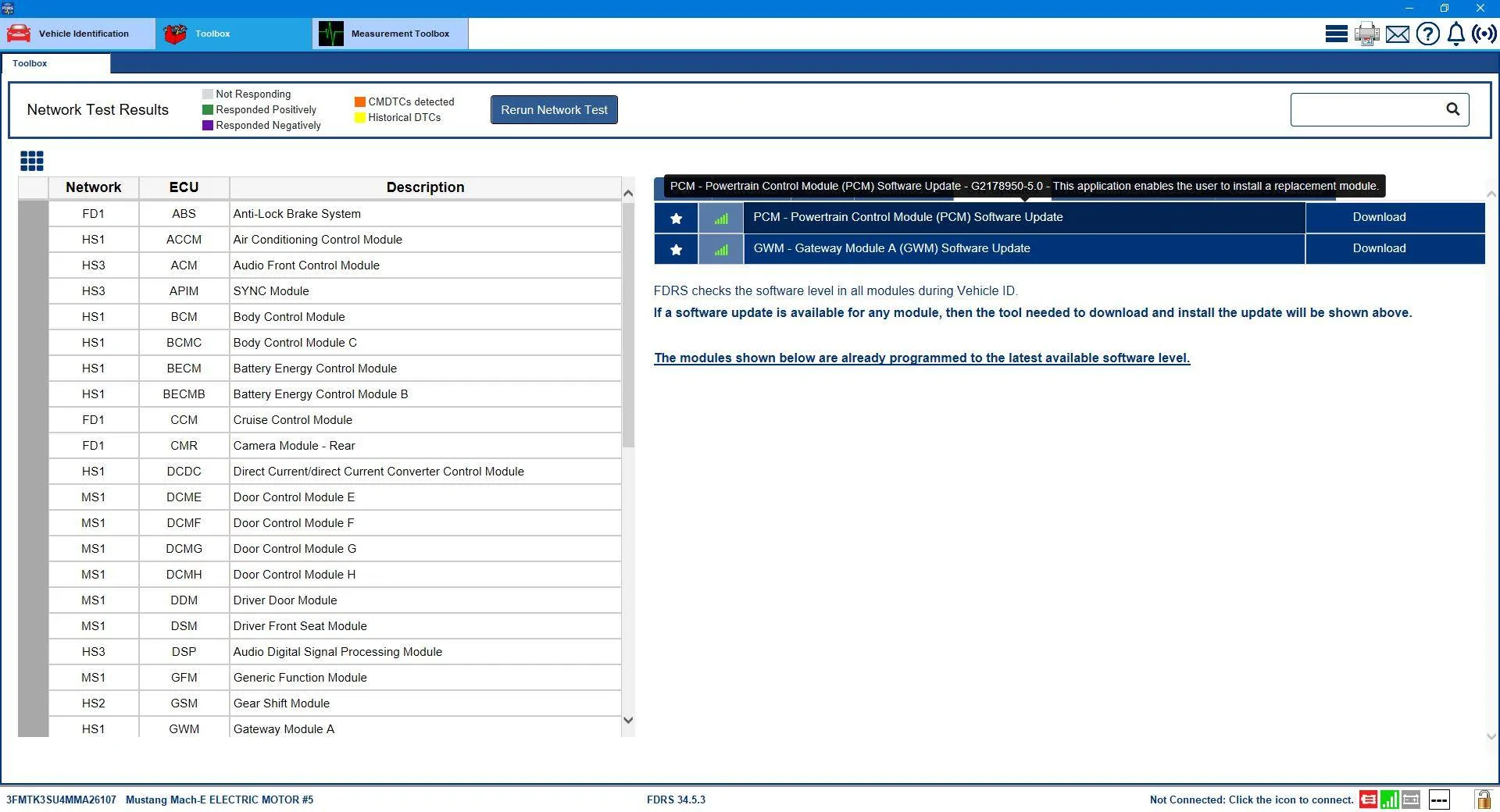
Task: Switch to Vehicle Identification tab
Action: (78, 34)
